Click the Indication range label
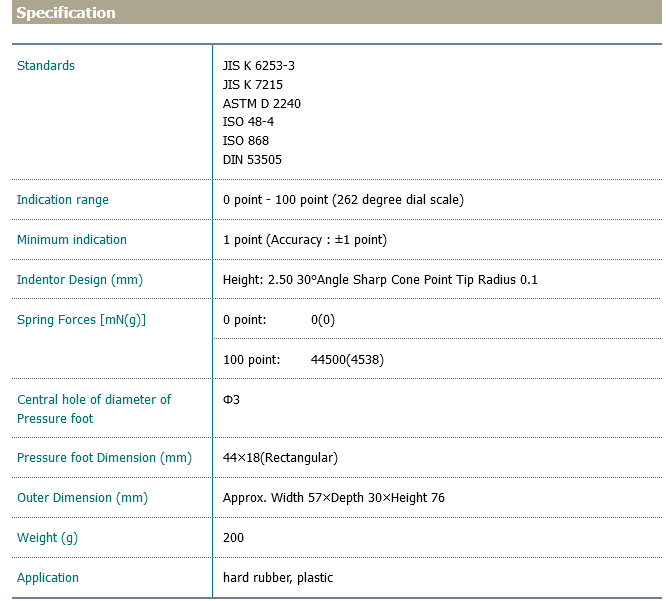The height and width of the screenshot is (601, 666). (x=63, y=200)
